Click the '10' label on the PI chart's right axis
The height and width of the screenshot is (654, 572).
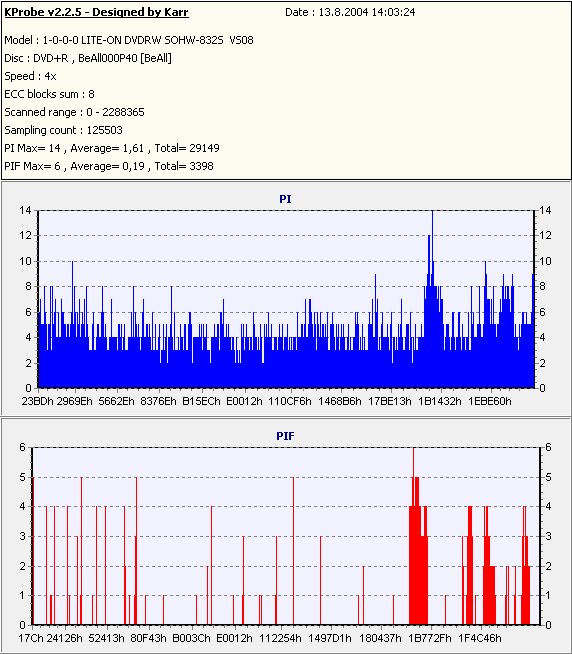pyautogui.click(x=545, y=262)
